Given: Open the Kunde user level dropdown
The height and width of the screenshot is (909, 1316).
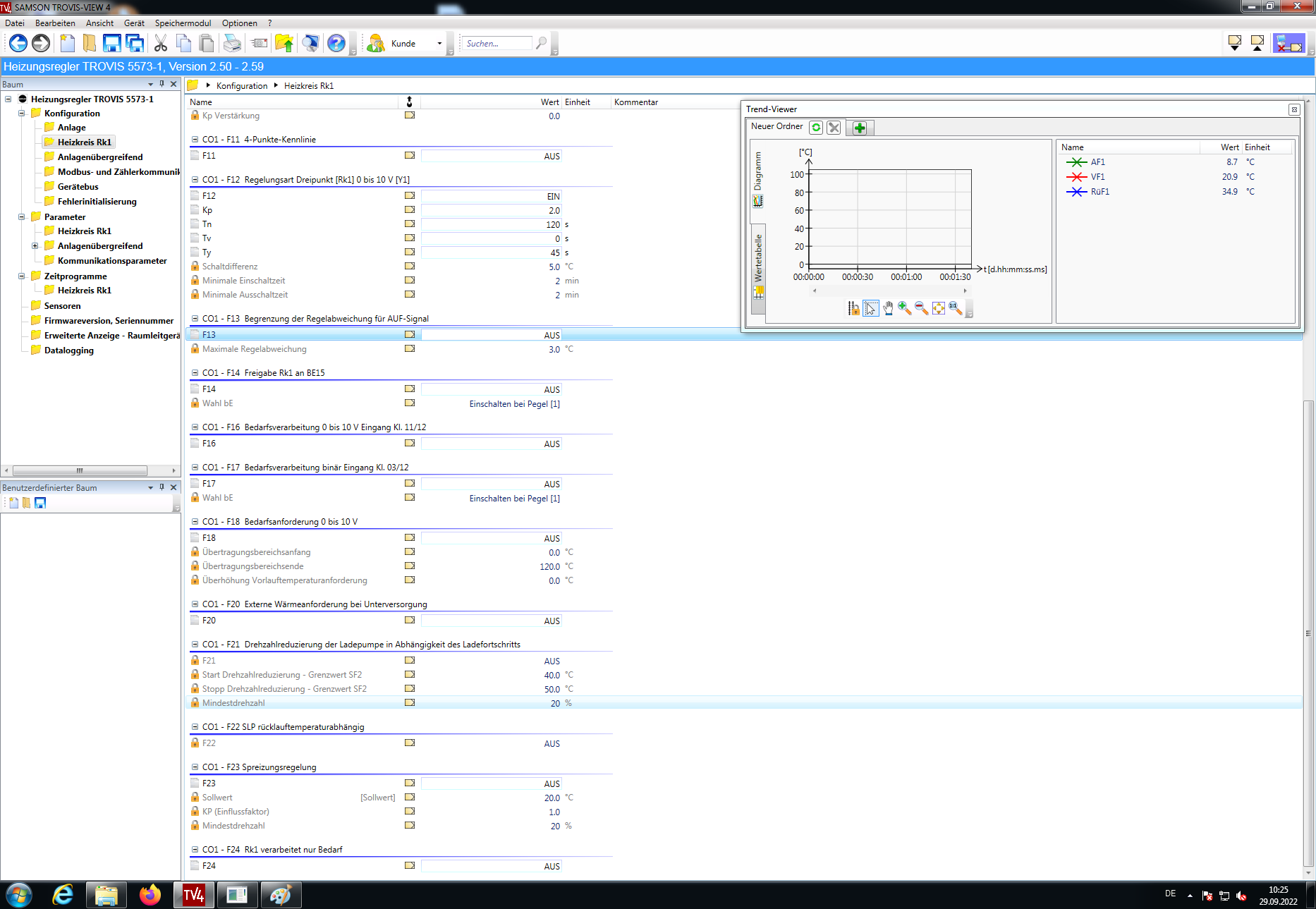Looking at the screenshot, I should 439,44.
